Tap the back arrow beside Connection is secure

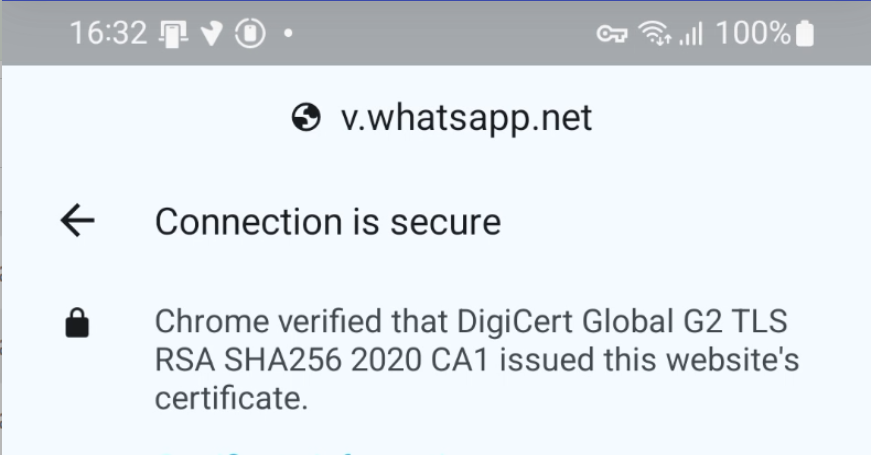78,222
